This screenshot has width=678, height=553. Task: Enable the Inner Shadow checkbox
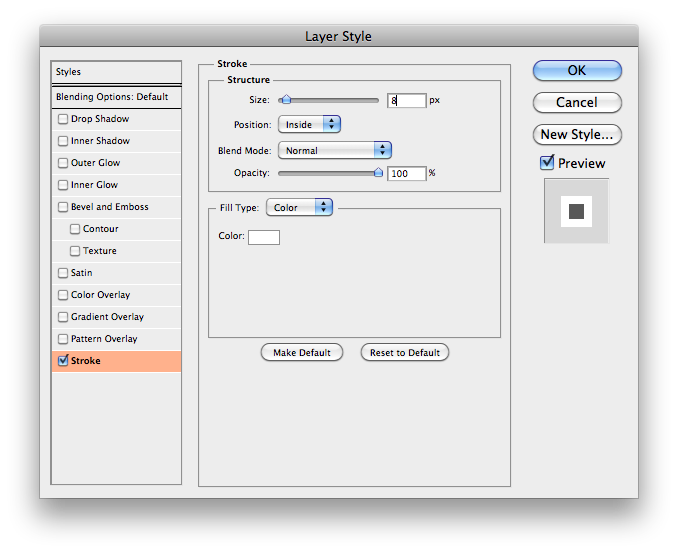pyautogui.click(x=63, y=141)
